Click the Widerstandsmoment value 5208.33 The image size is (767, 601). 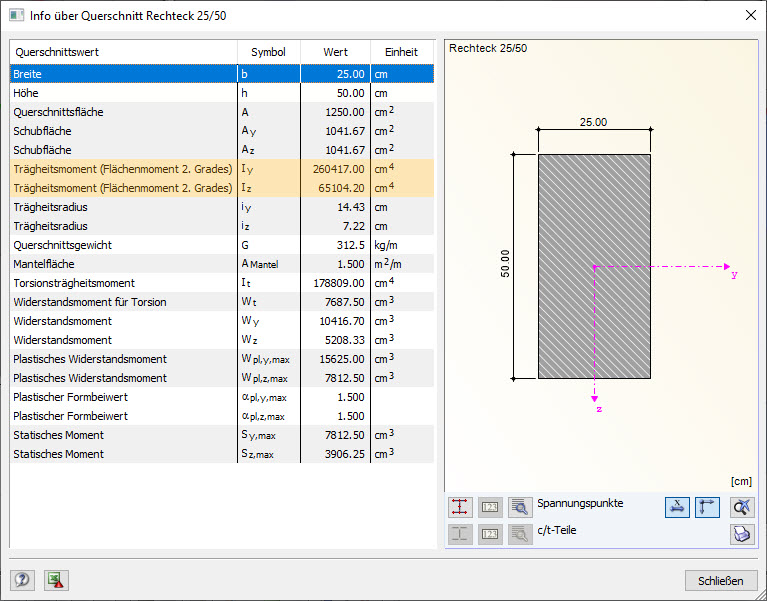pos(345,340)
